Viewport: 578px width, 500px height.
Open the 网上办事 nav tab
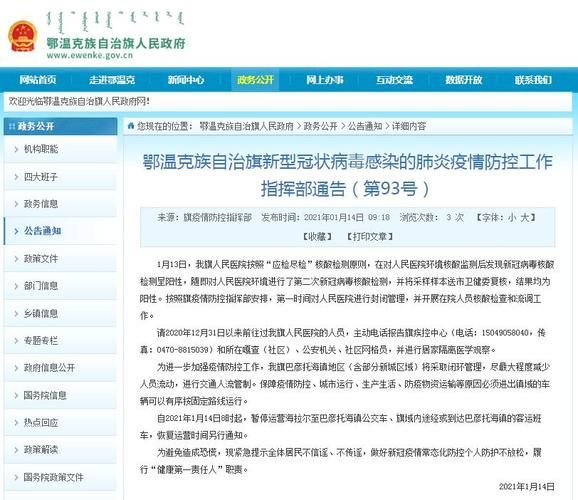click(325, 80)
